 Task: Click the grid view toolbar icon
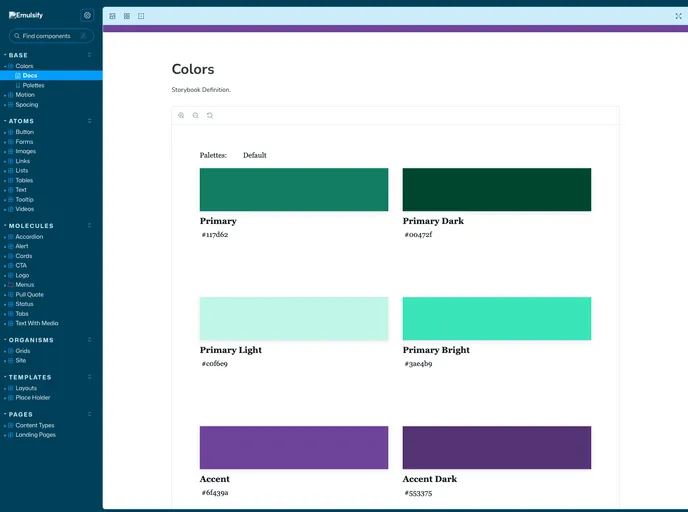(x=127, y=16)
